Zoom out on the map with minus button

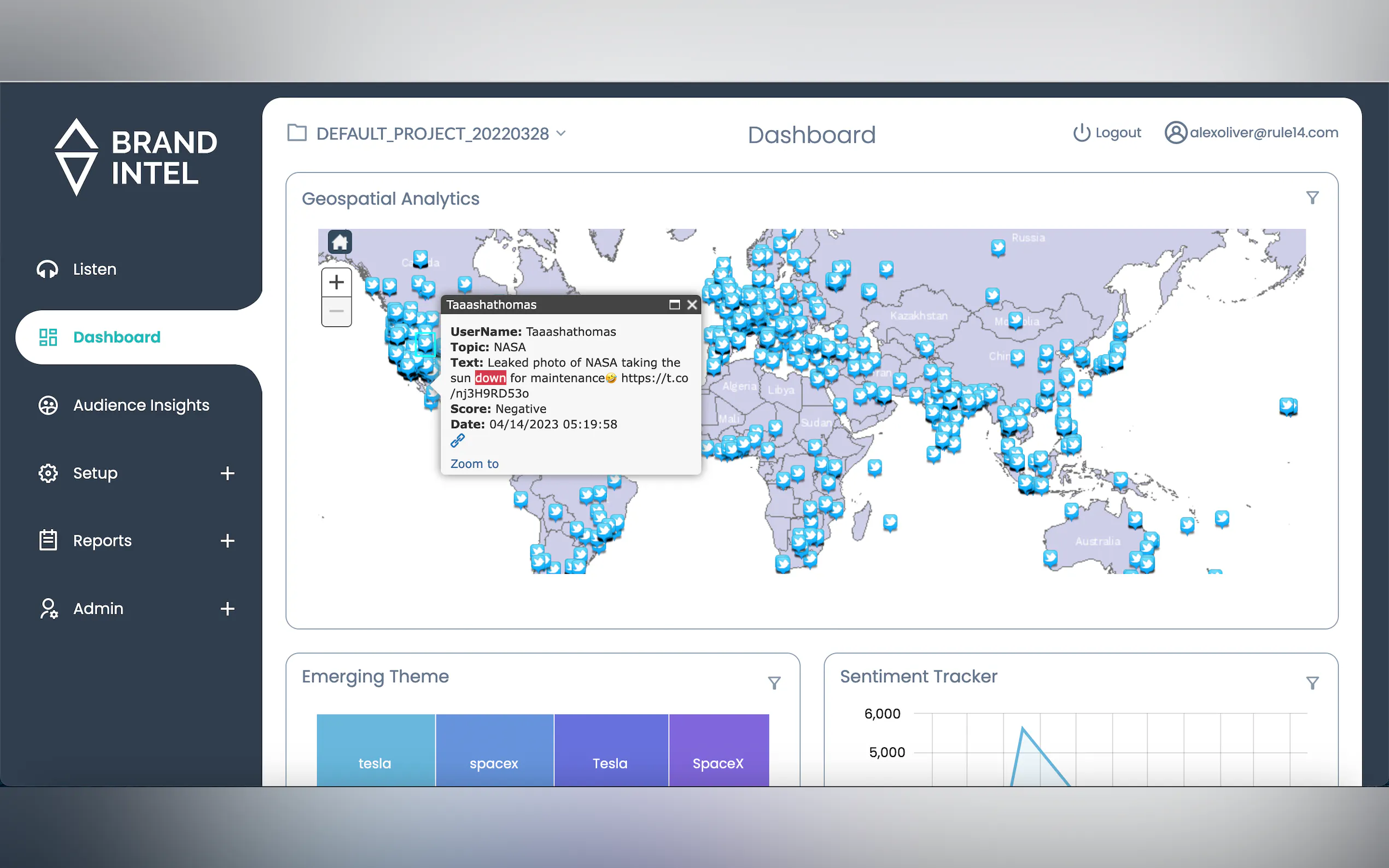pyautogui.click(x=336, y=312)
